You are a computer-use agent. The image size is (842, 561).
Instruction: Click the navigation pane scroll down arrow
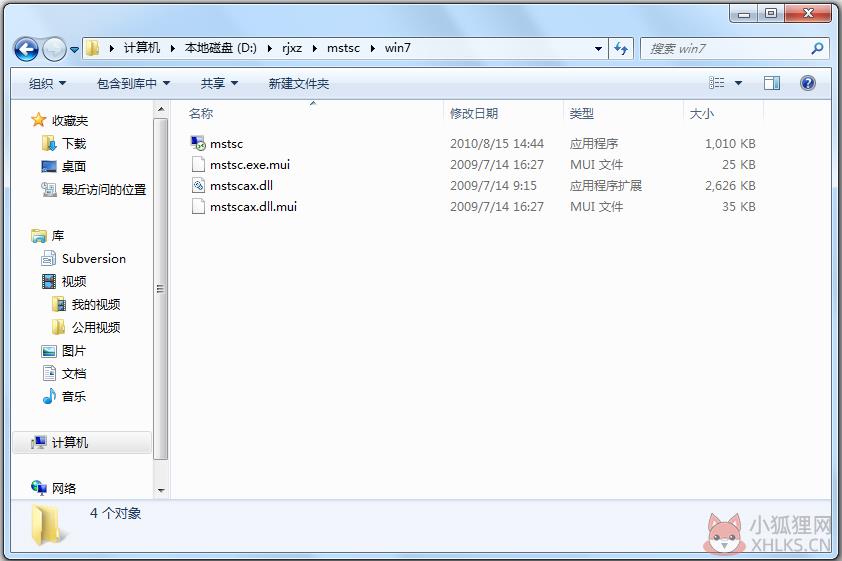click(161, 491)
